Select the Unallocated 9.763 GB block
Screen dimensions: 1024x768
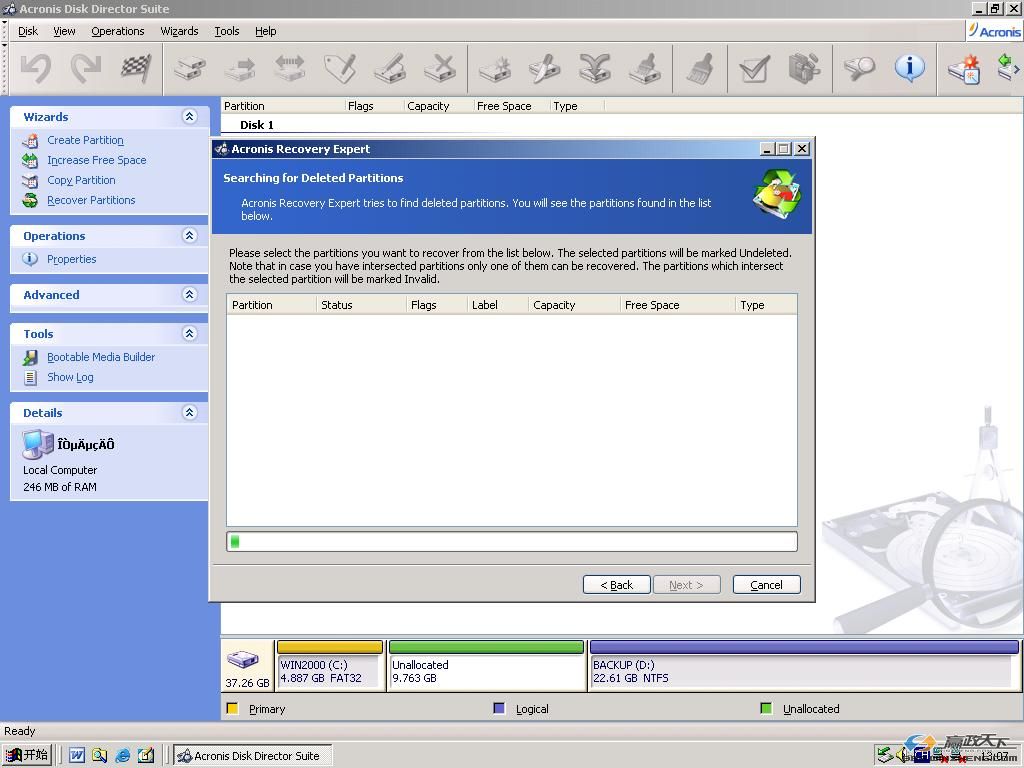pyautogui.click(x=486, y=665)
